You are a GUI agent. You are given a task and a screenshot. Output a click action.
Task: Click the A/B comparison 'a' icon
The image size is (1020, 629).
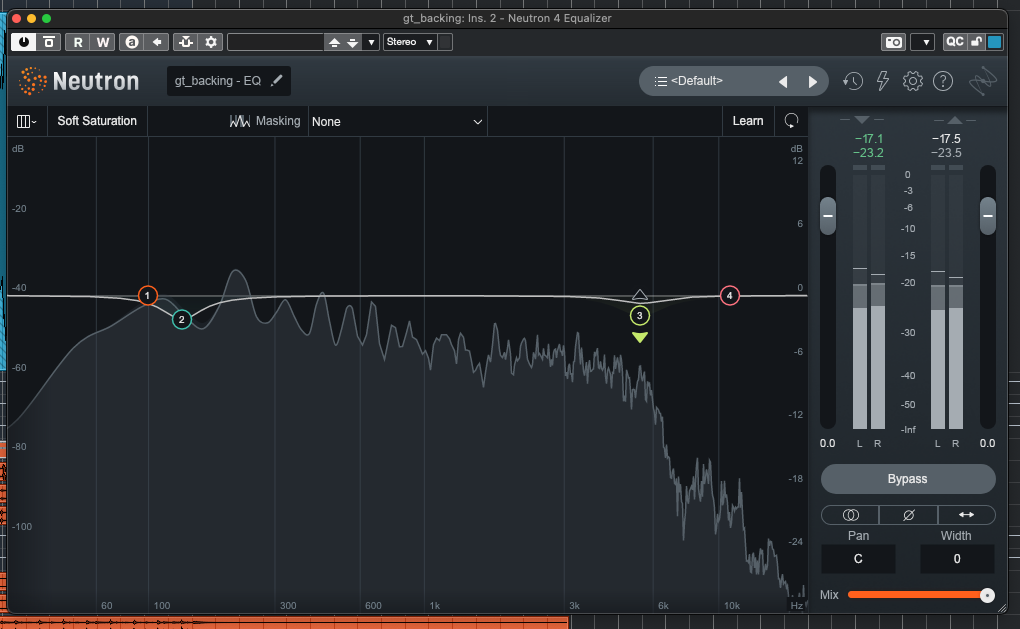point(132,42)
